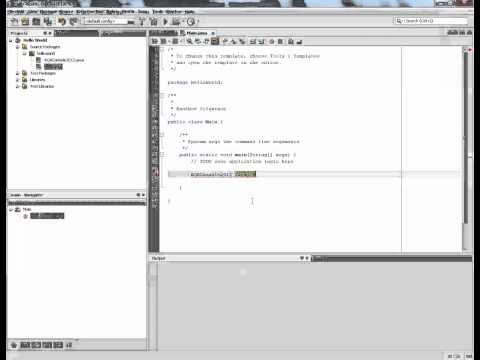Run the main project with the play icon
The width and height of the screenshot is (480, 360).
pyautogui.click(x=165, y=22)
